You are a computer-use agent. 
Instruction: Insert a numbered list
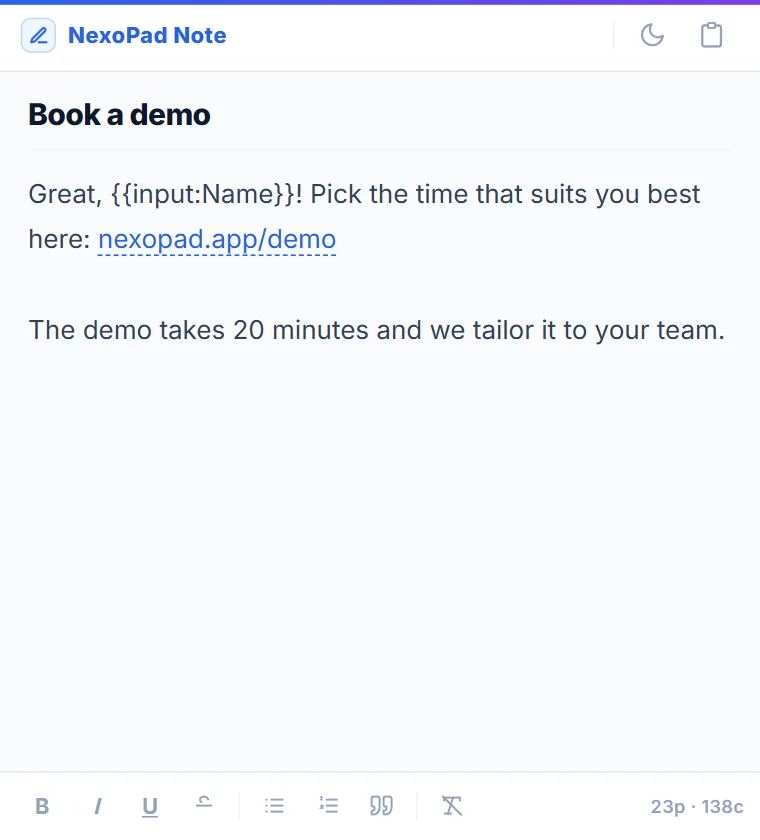coord(328,806)
